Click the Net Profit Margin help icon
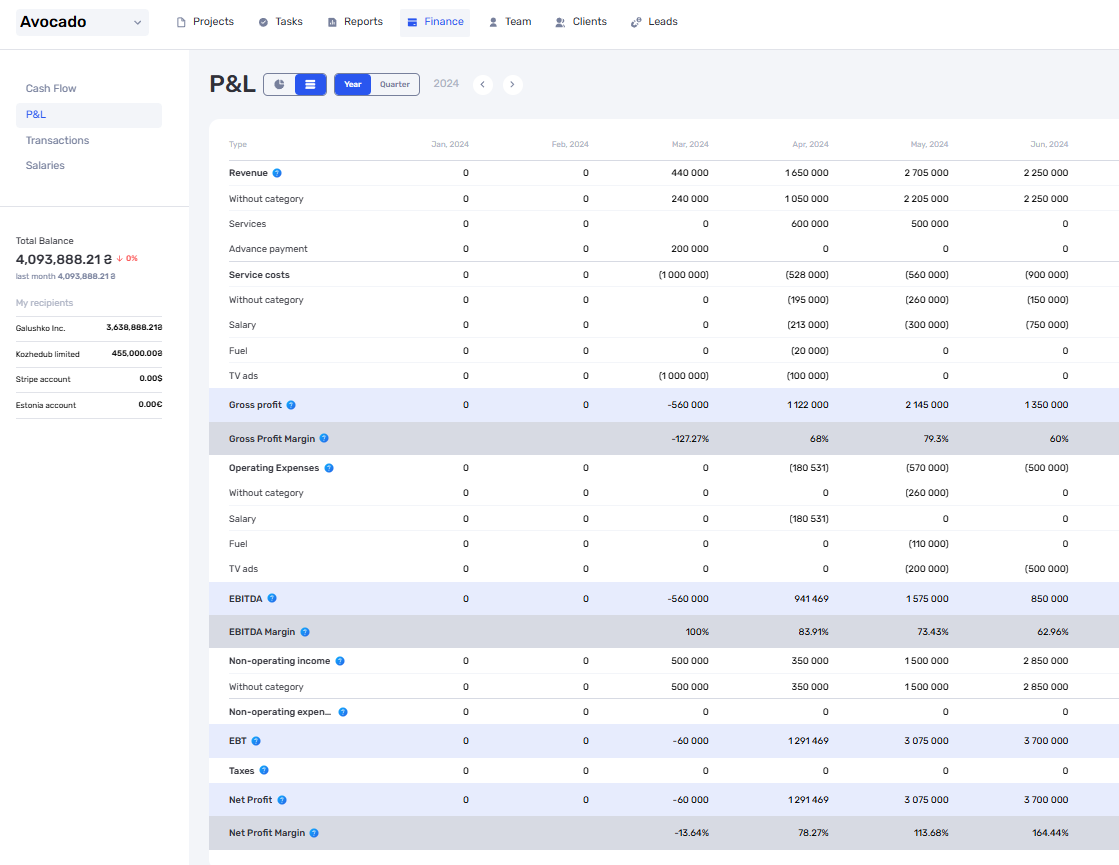 pyautogui.click(x=314, y=833)
